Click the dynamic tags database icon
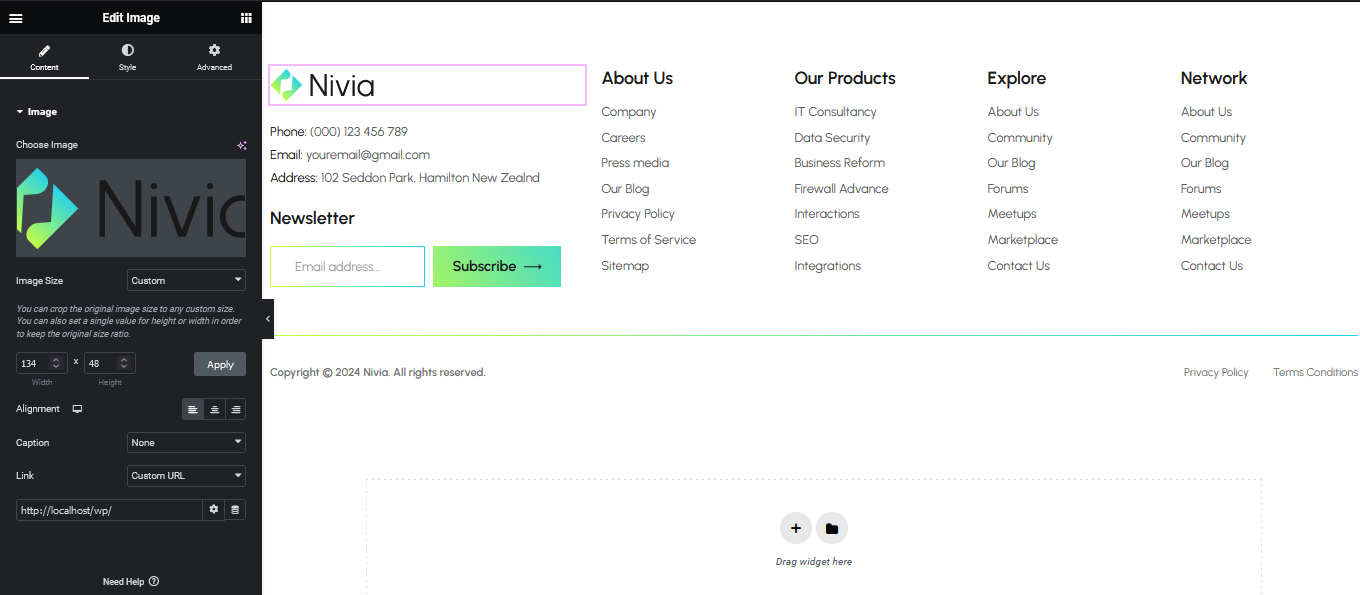This screenshot has width=1360, height=595. click(x=235, y=510)
